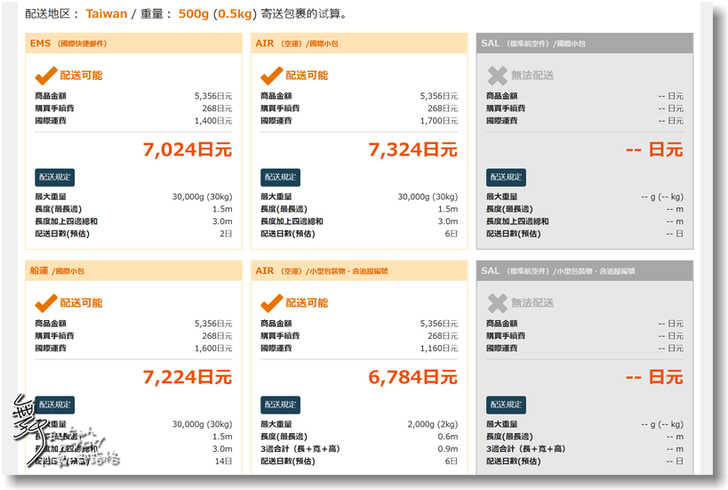Click the AIR shipping fee "1,700日元"
The width and height of the screenshot is (728, 490).
coord(439,121)
